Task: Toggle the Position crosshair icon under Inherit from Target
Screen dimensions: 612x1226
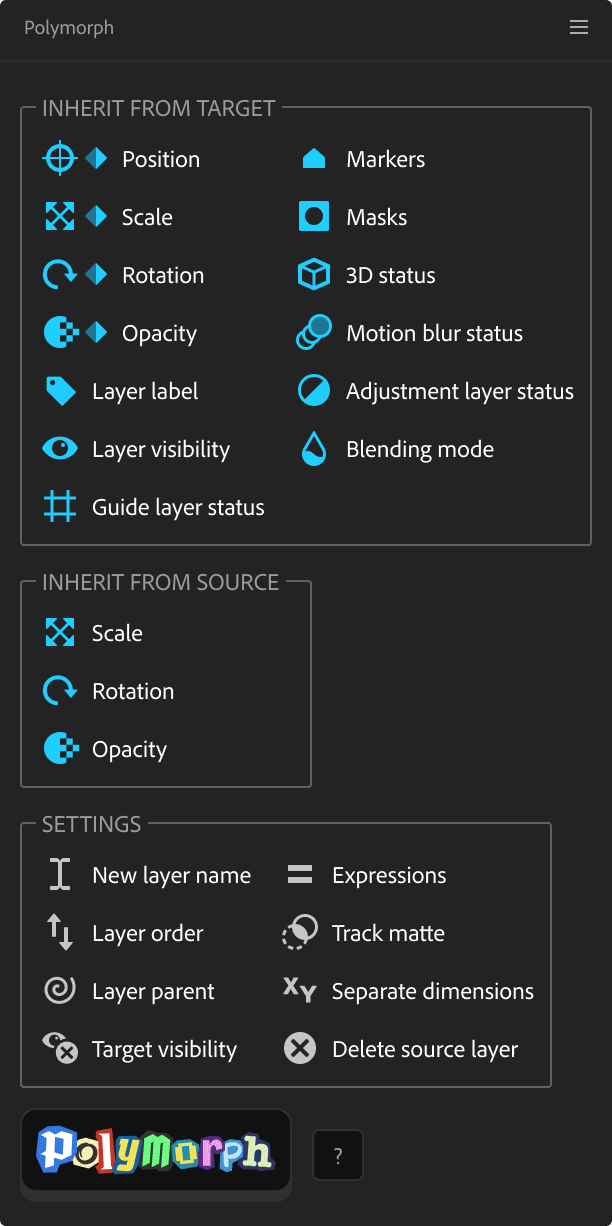Action: (60, 159)
